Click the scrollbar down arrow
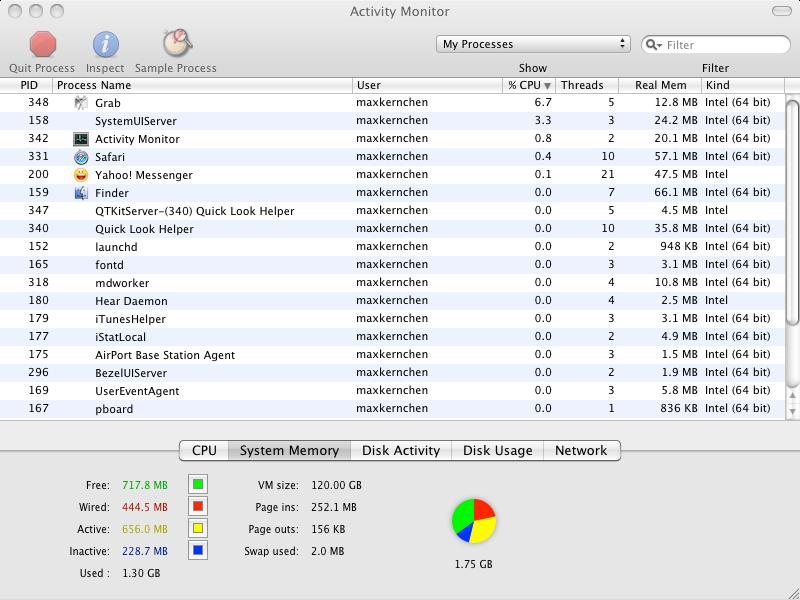This screenshot has height=600, width=800. [x=792, y=411]
